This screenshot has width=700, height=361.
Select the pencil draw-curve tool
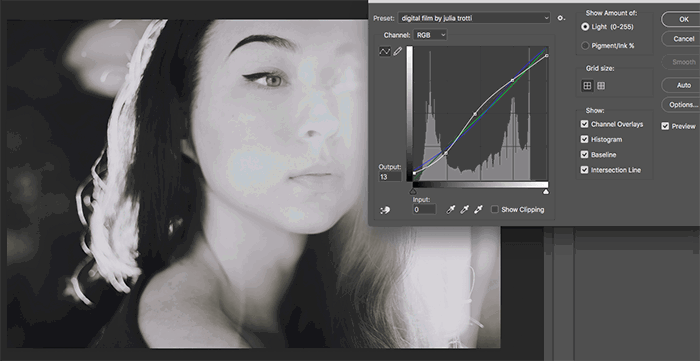pos(397,52)
